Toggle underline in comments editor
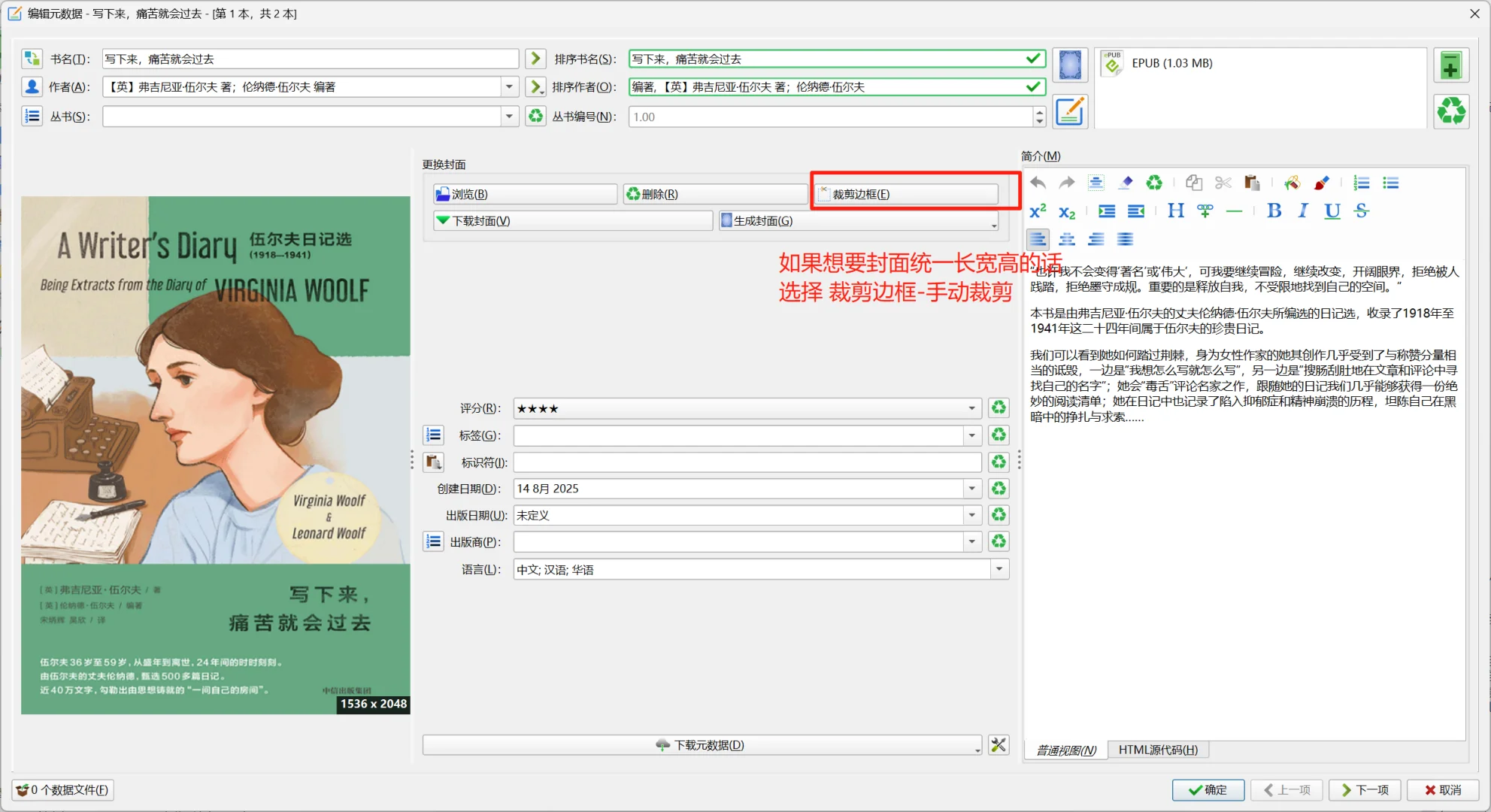 [x=1332, y=211]
